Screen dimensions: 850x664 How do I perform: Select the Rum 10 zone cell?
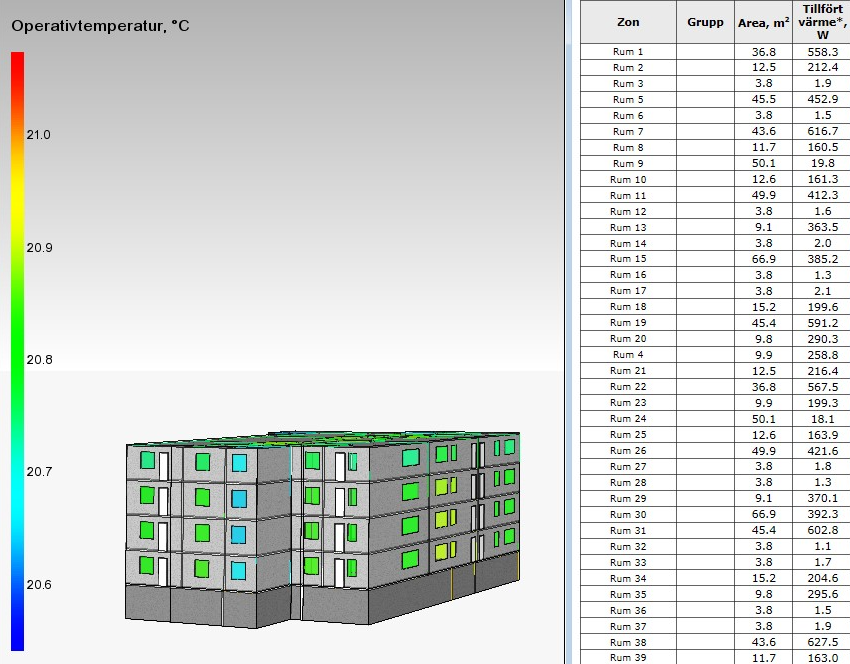(628, 179)
